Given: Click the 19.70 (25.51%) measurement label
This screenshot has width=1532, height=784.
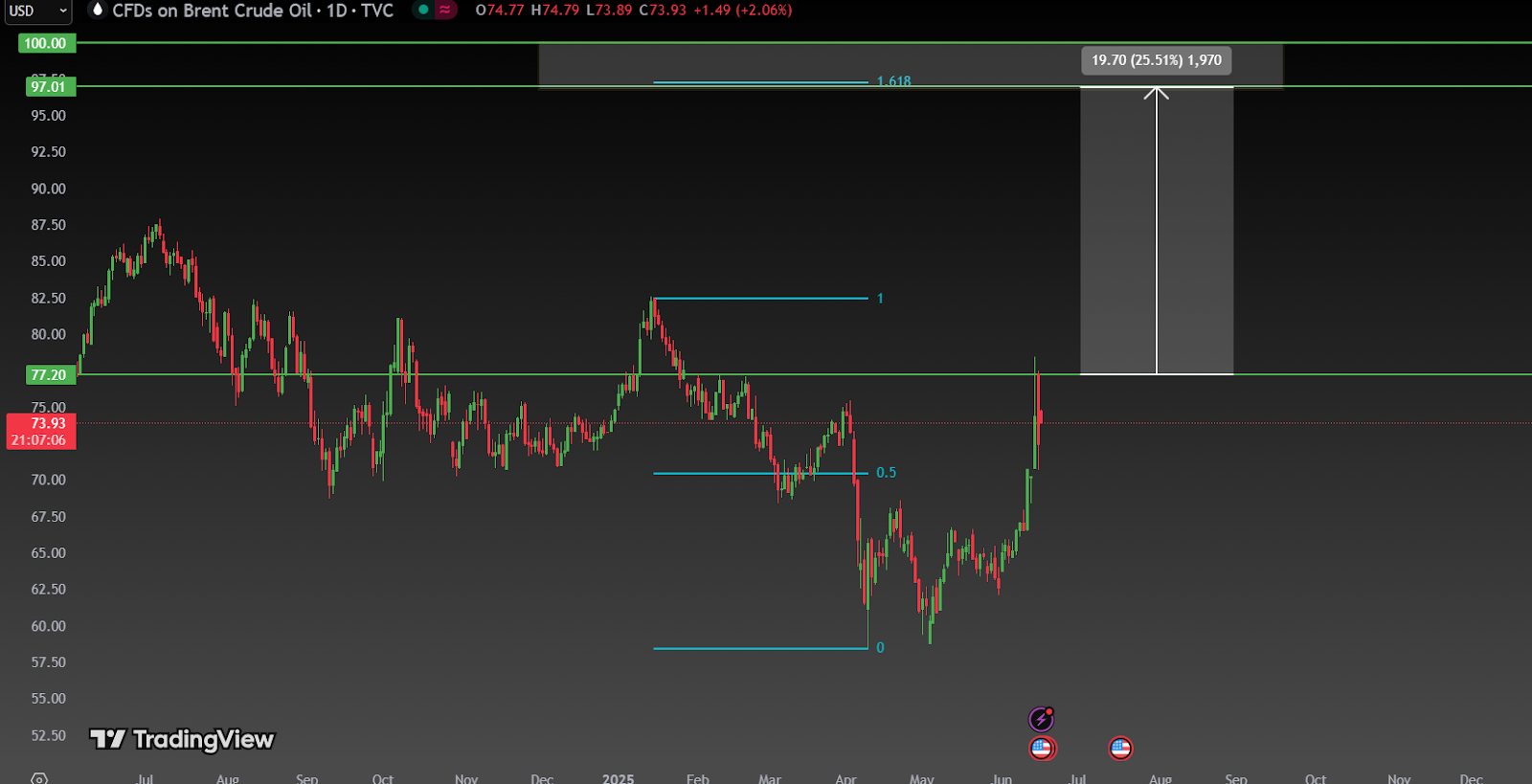Looking at the screenshot, I should (1157, 60).
